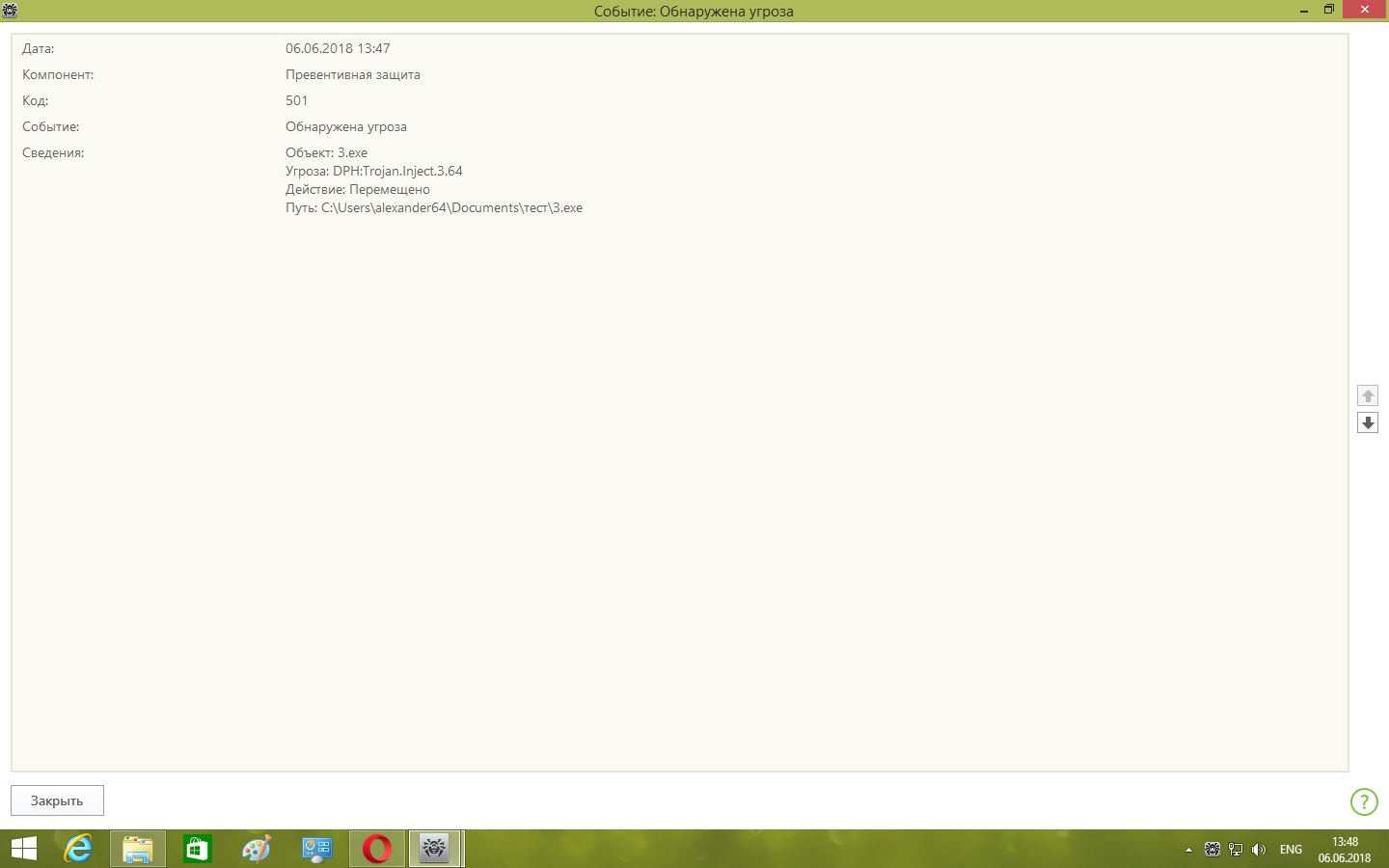Show hidden tray icons arrow
Image resolution: width=1389 pixels, height=868 pixels.
[1188, 850]
